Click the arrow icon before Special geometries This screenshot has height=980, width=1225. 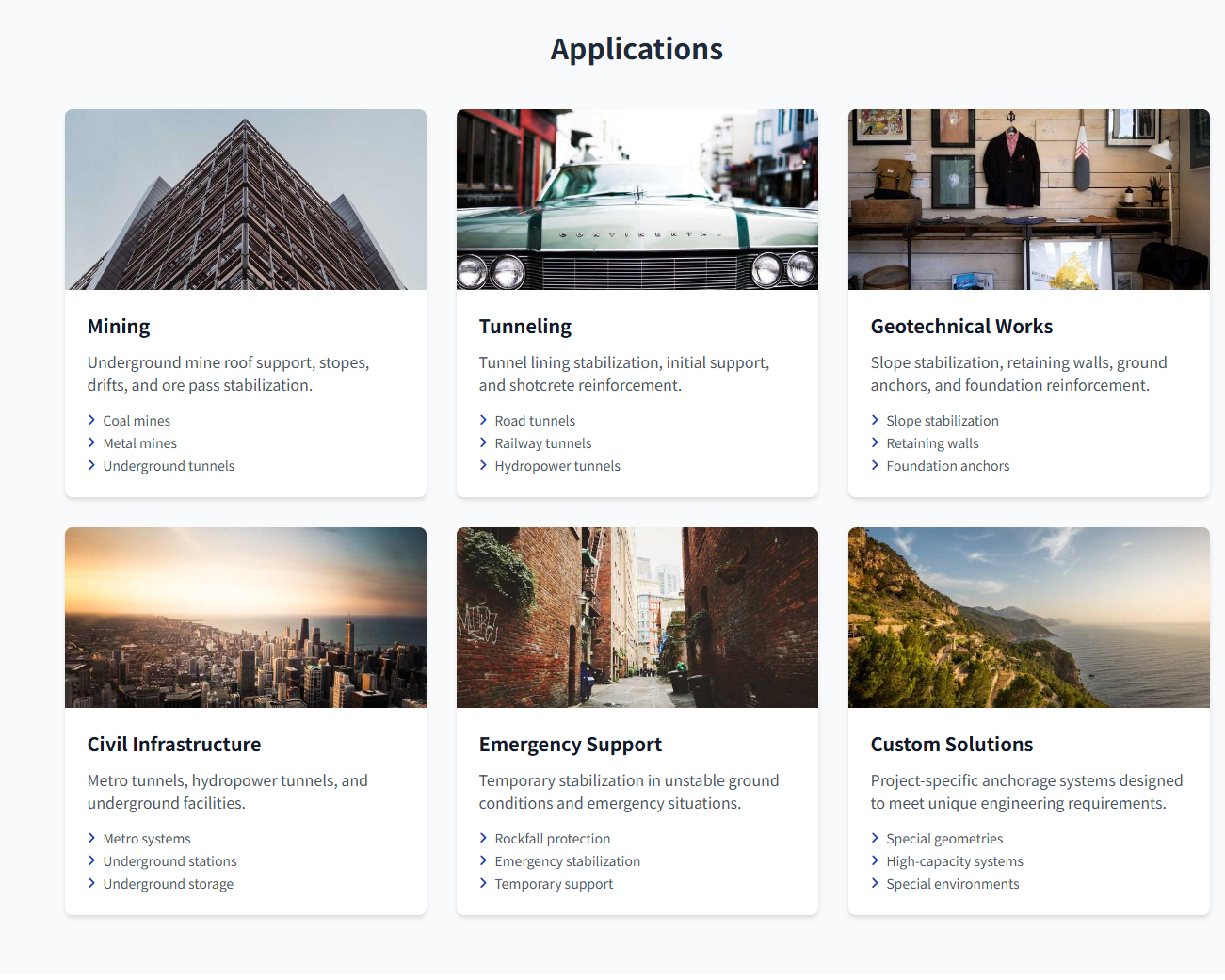(x=875, y=838)
